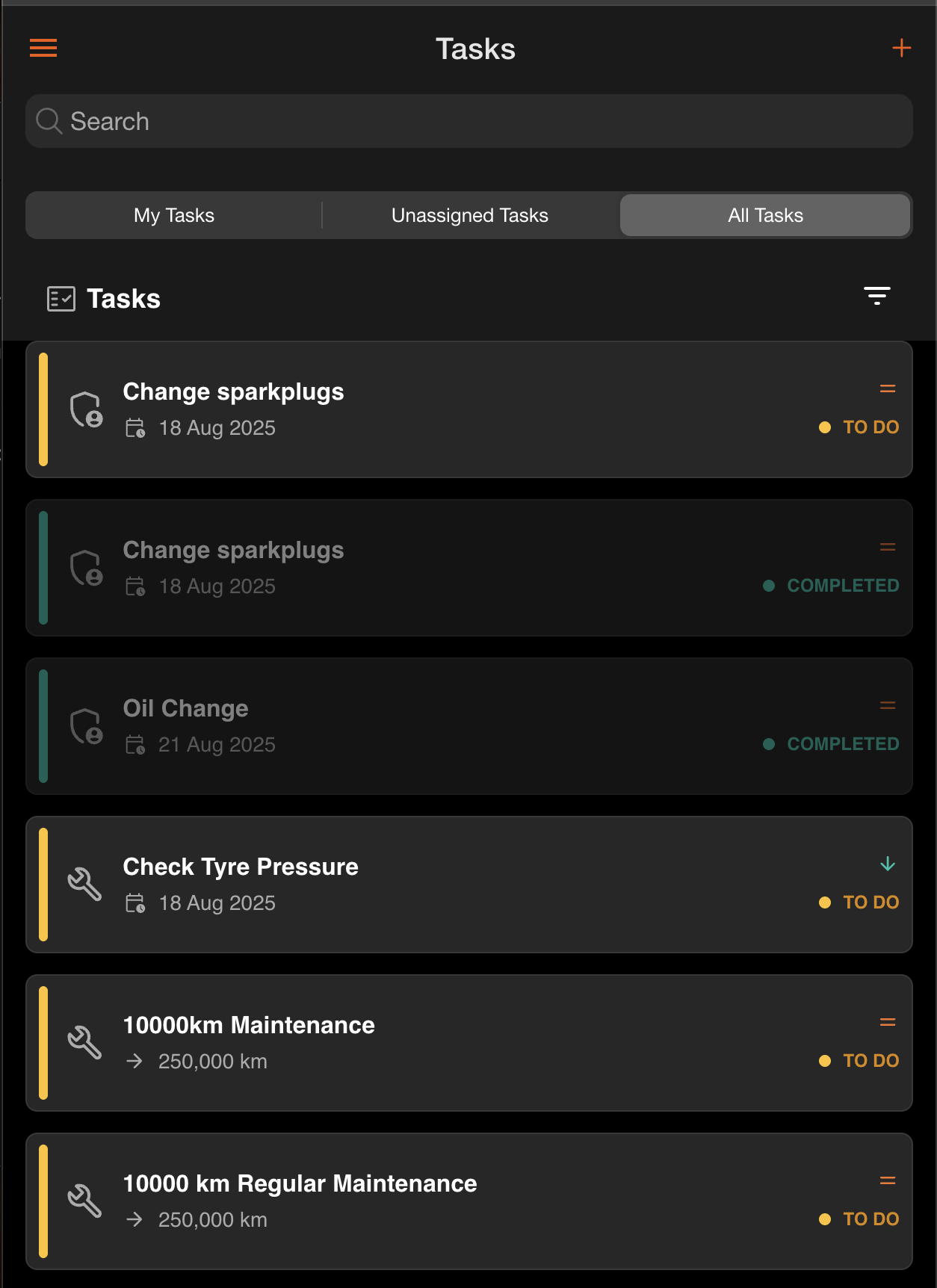Click wrench icon on 10000km Maintenance
Image resolution: width=937 pixels, height=1288 pixels.
(x=85, y=1043)
